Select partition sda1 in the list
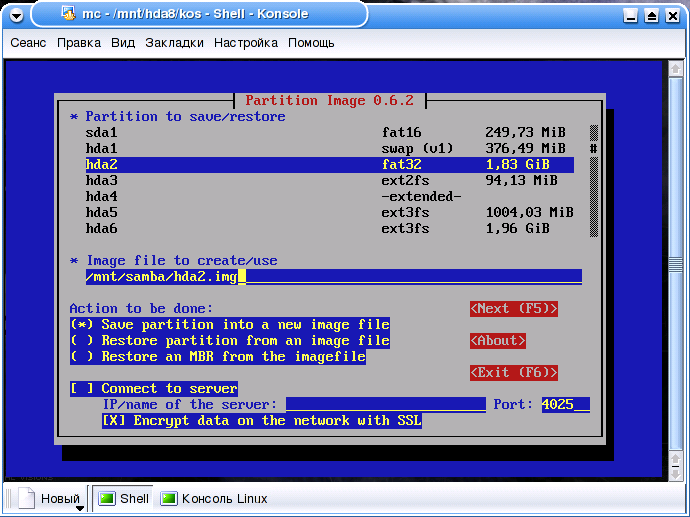The width and height of the screenshot is (690, 517). point(329,132)
